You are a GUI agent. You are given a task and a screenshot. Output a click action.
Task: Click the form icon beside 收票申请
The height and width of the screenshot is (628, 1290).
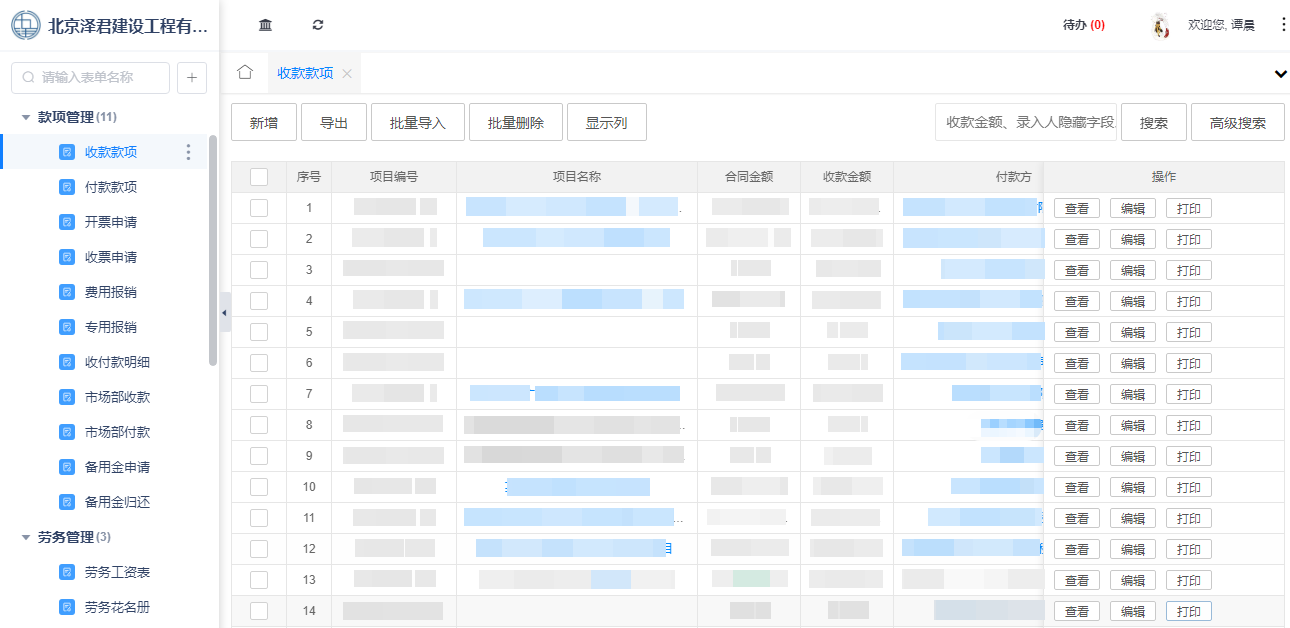click(67, 257)
